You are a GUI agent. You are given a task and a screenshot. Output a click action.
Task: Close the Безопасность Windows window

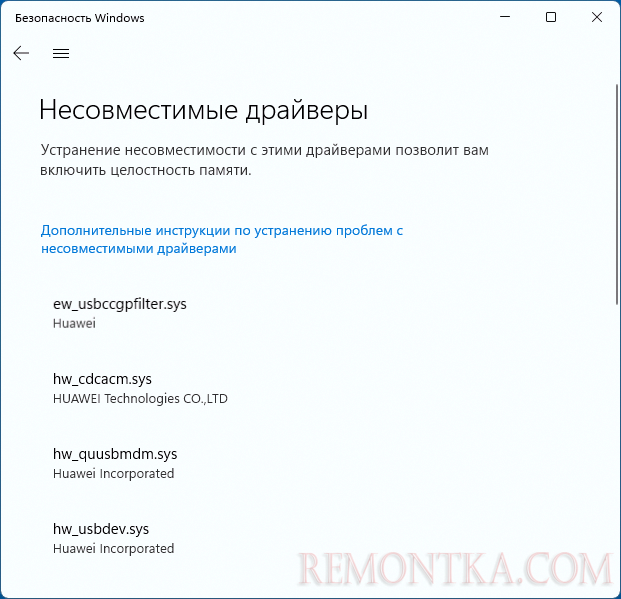click(x=596, y=17)
